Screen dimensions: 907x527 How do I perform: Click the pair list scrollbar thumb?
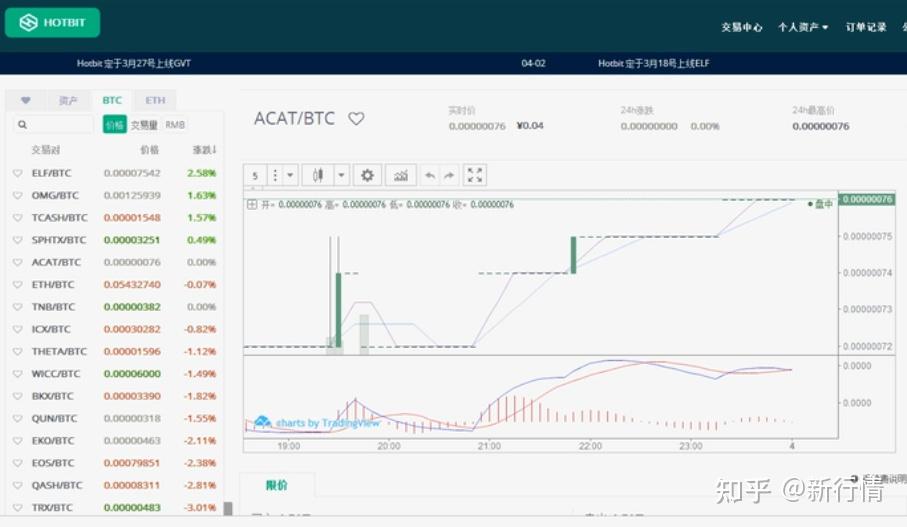click(x=228, y=508)
